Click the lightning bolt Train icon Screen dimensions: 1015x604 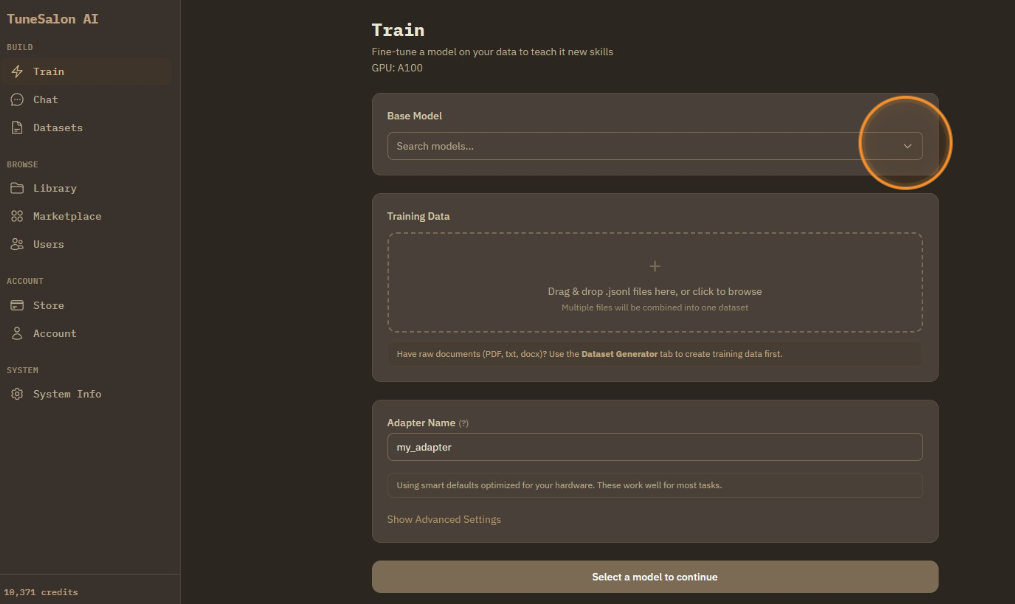point(17,72)
